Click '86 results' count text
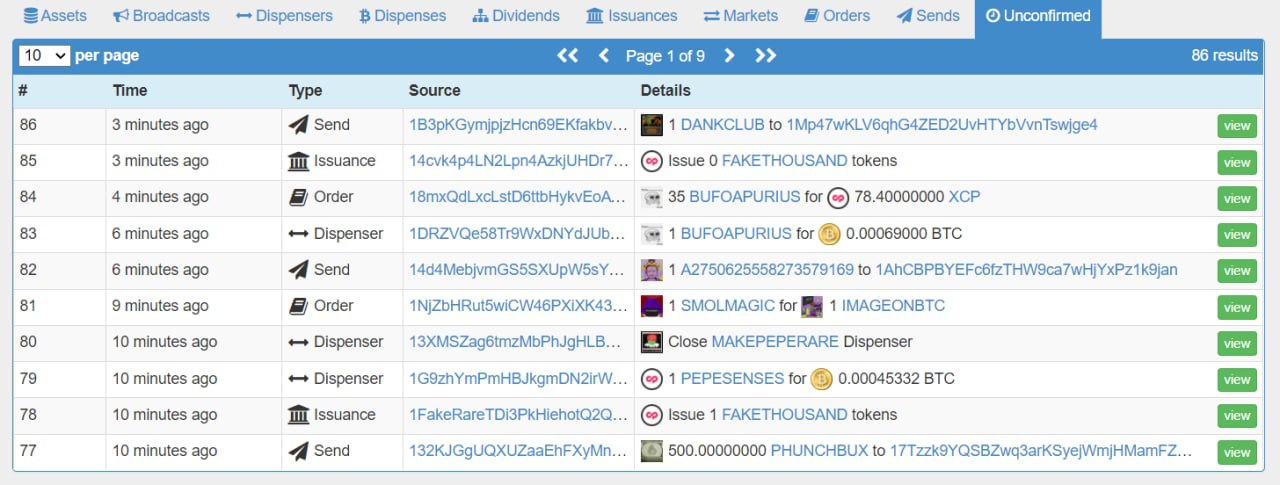This screenshot has width=1280, height=485. tap(1224, 56)
